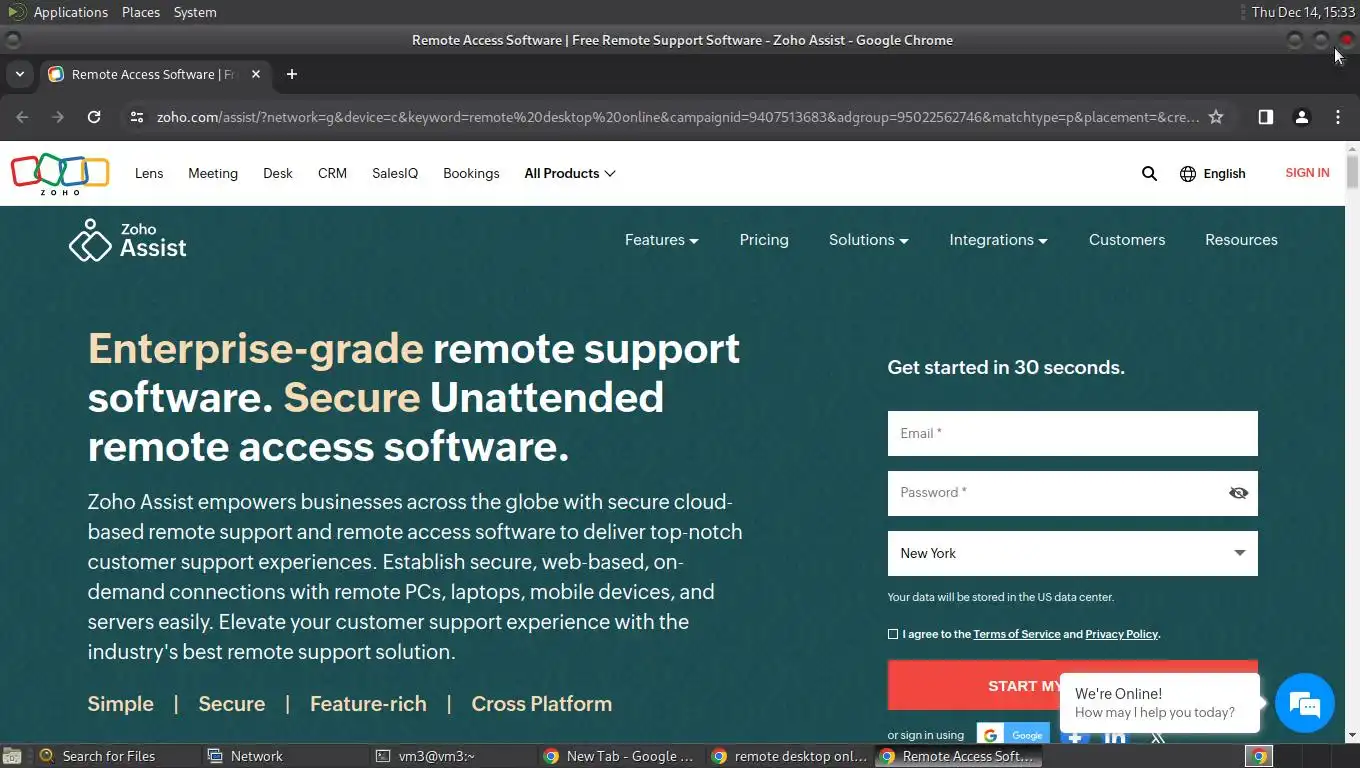This screenshot has width=1360, height=768.
Task: Click the date and time clock
Action: coord(1303,12)
